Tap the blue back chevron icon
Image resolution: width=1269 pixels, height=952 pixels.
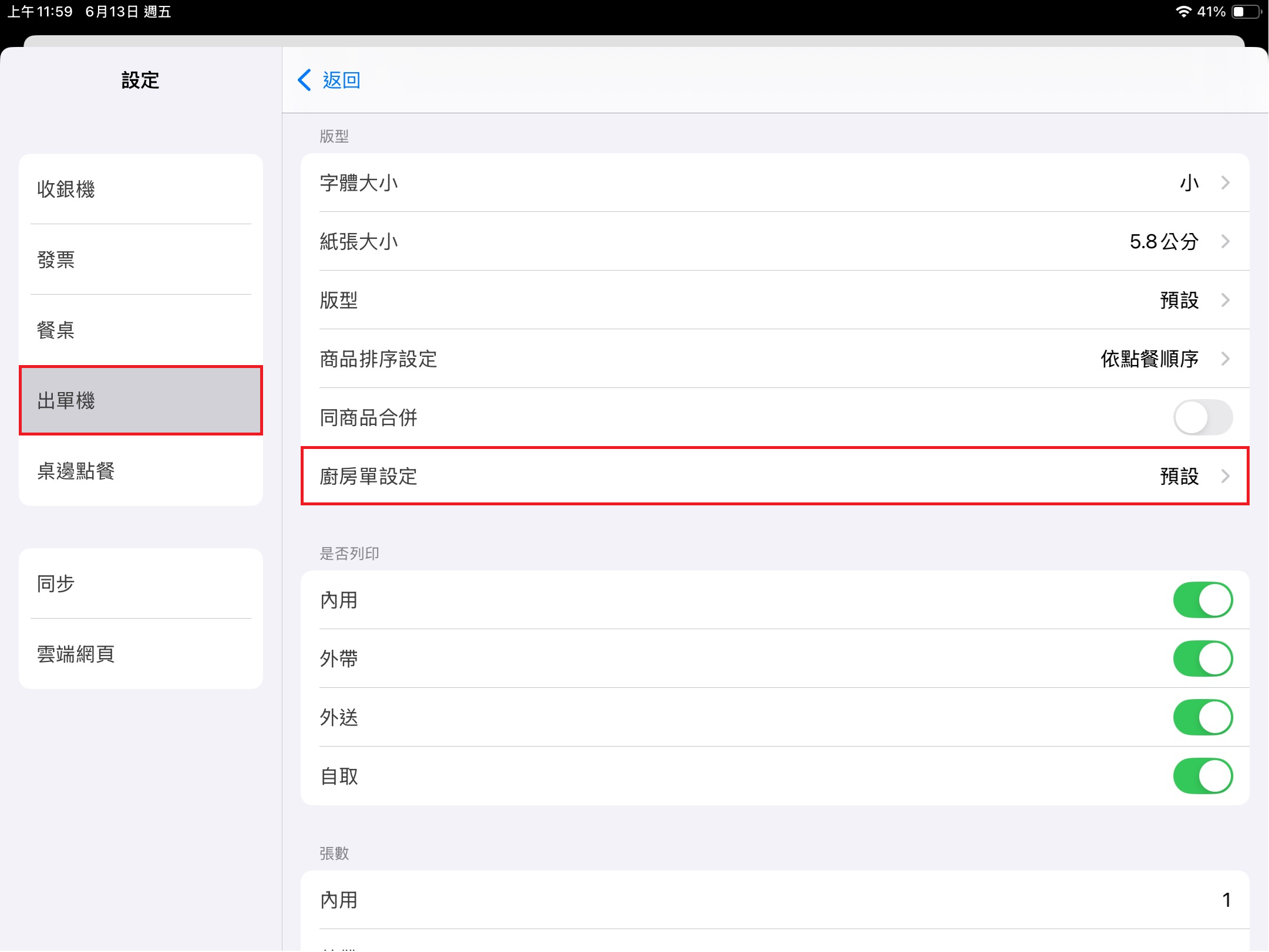[x=304, y=80]
